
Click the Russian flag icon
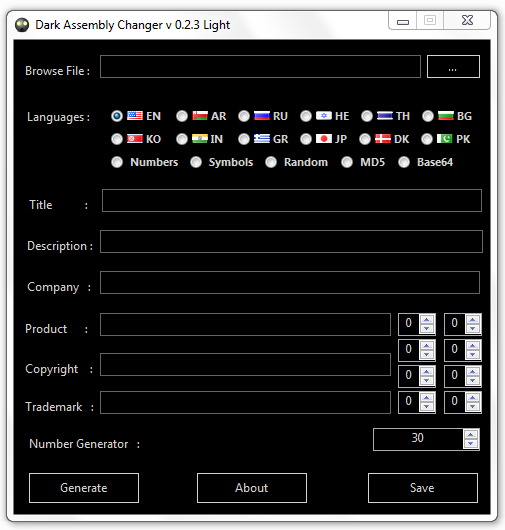pos(262,116)
